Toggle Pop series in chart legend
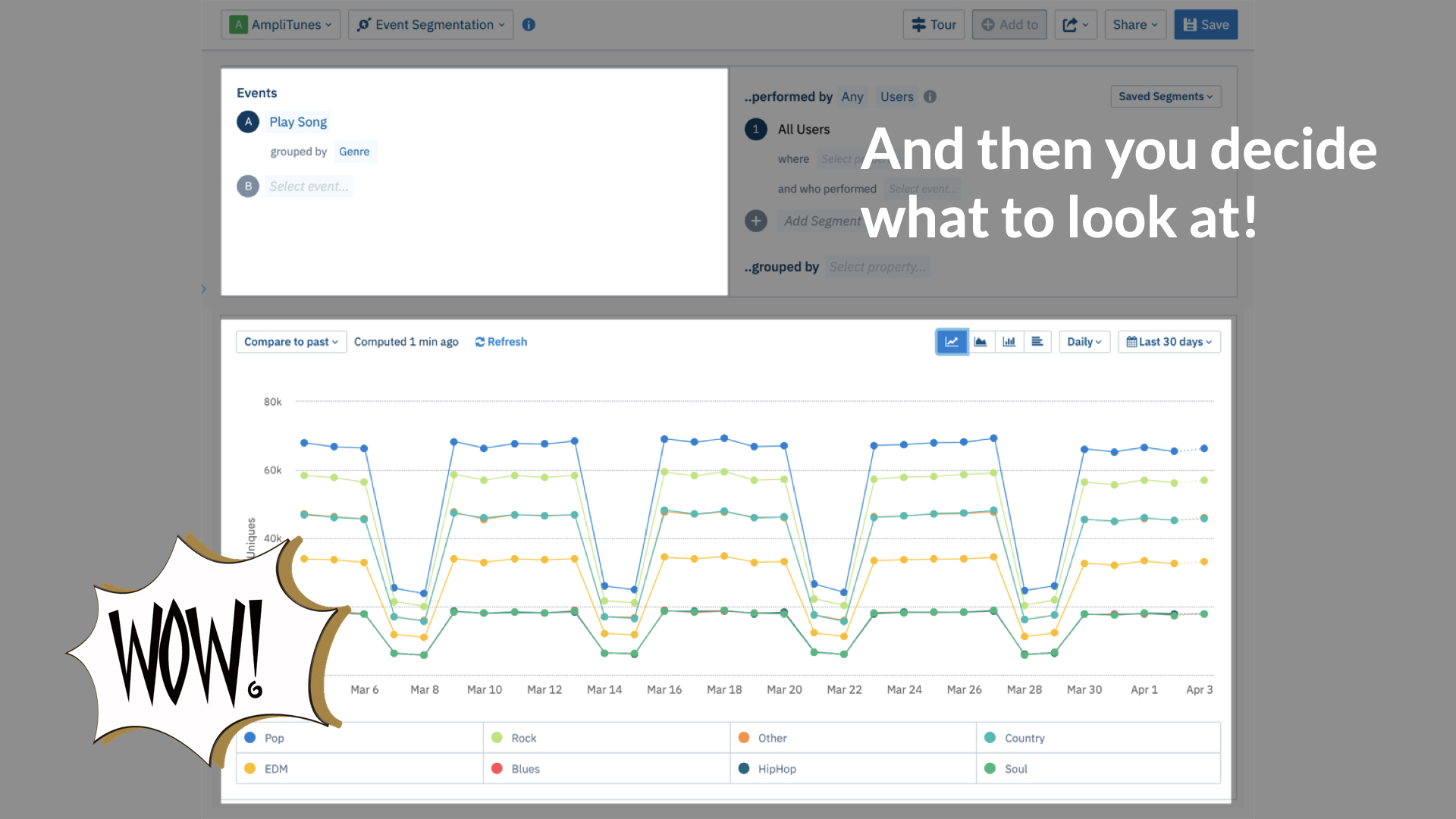This screenshot has height=819, width=1456. [274, 738]
